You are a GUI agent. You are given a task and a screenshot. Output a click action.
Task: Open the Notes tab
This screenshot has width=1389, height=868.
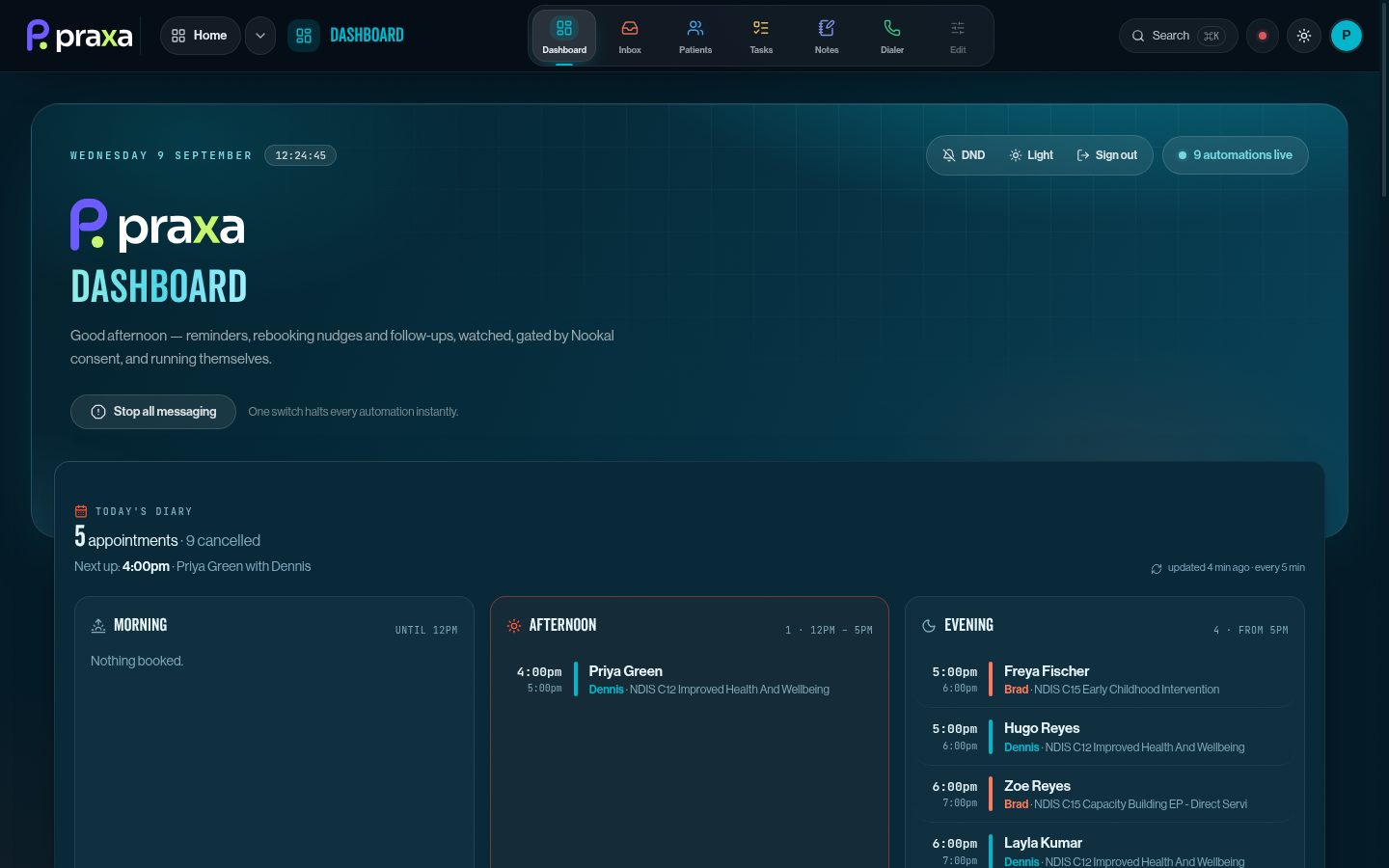(x=827, y=36)
